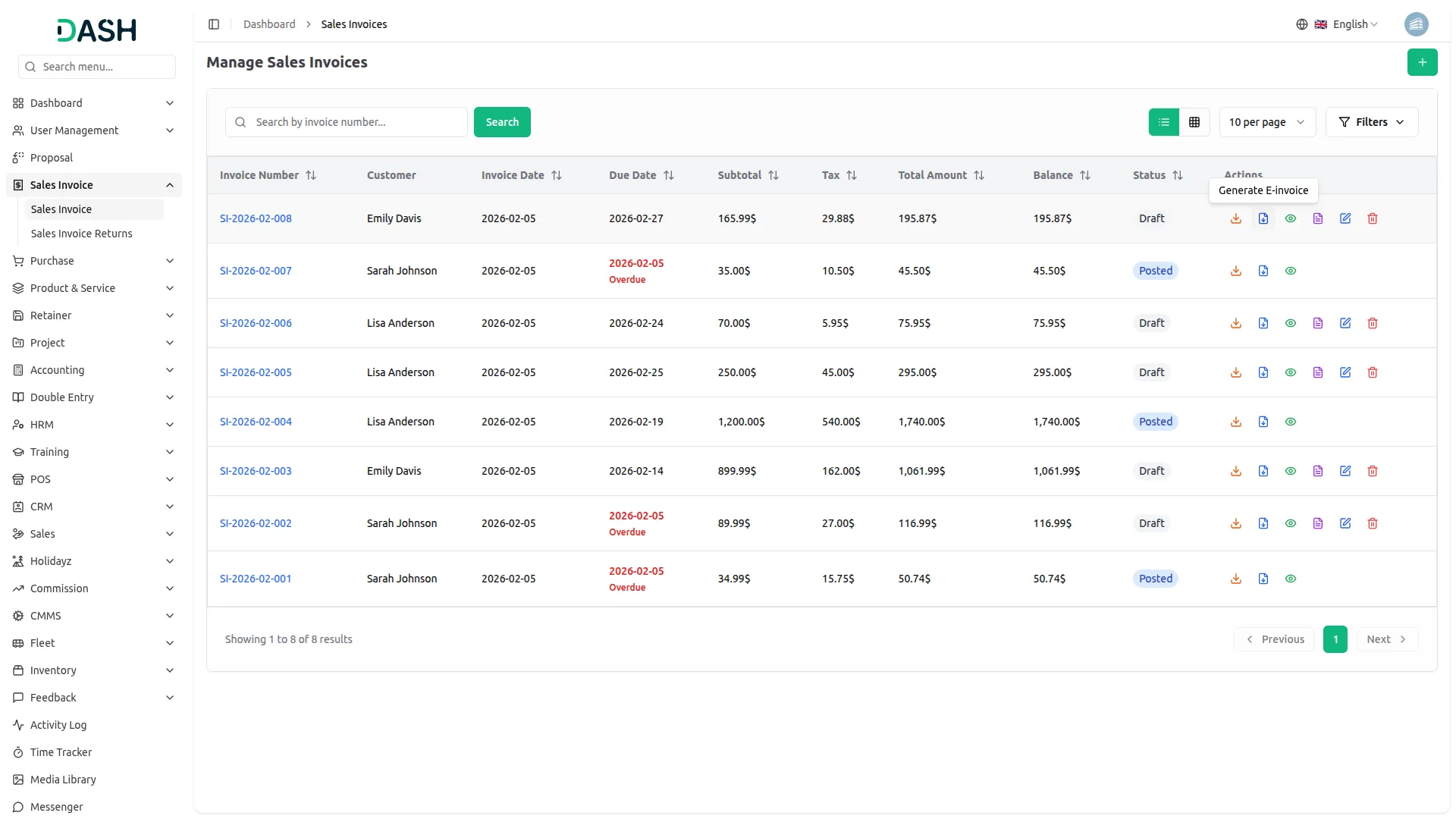
Task: Collapse the sidebar with the panel icon
Action: tap(214, 24)
